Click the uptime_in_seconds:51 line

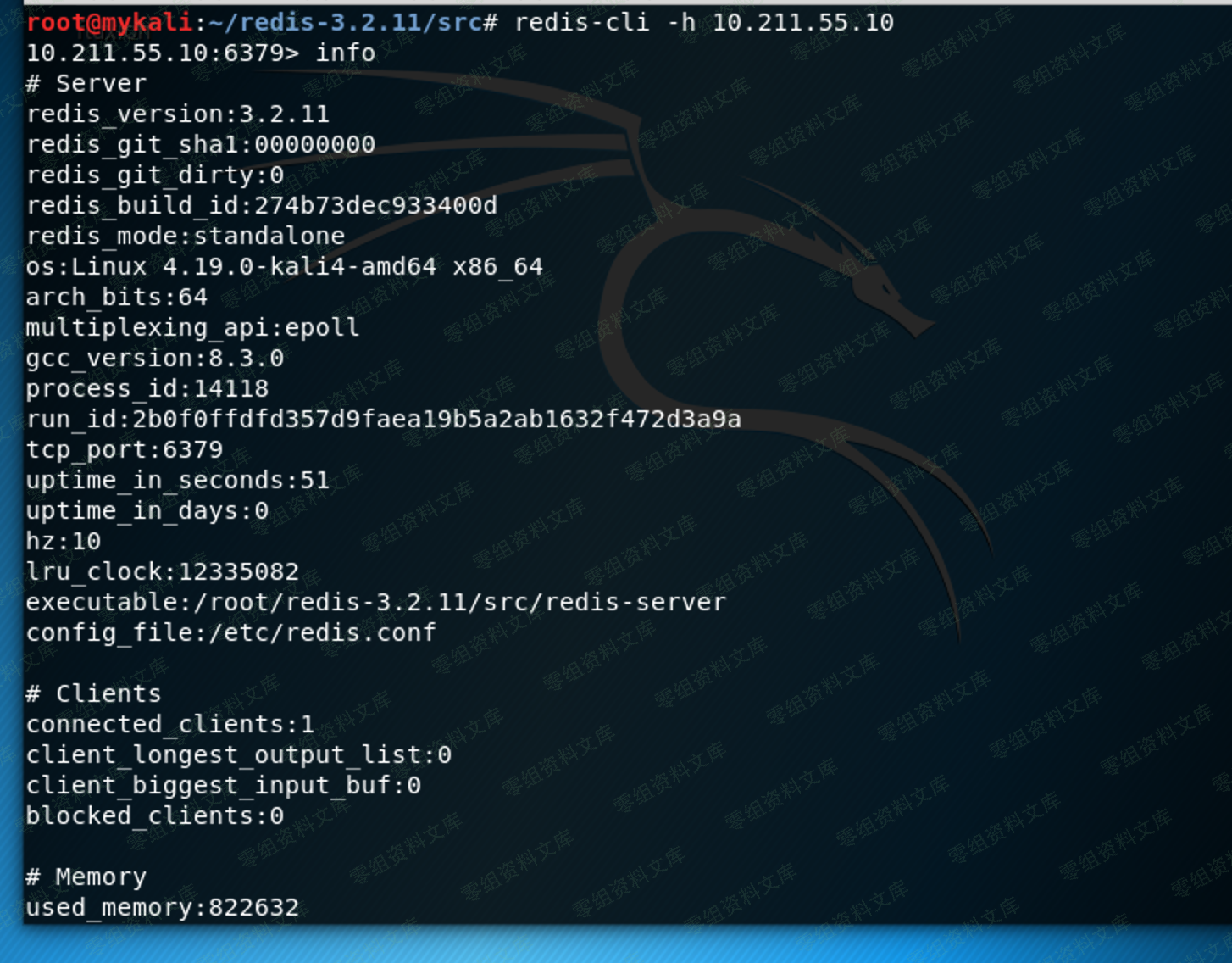177,480
